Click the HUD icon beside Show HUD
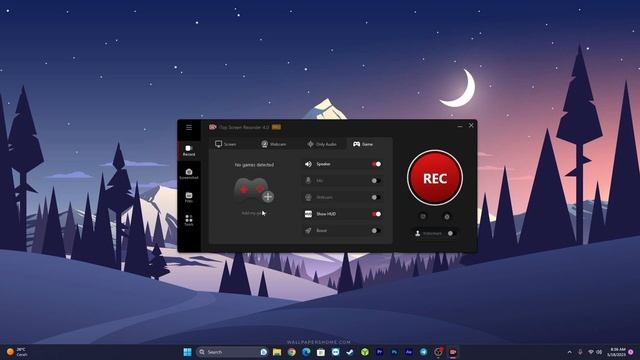Screen dimensions: 640x360 tap(308, 214)
